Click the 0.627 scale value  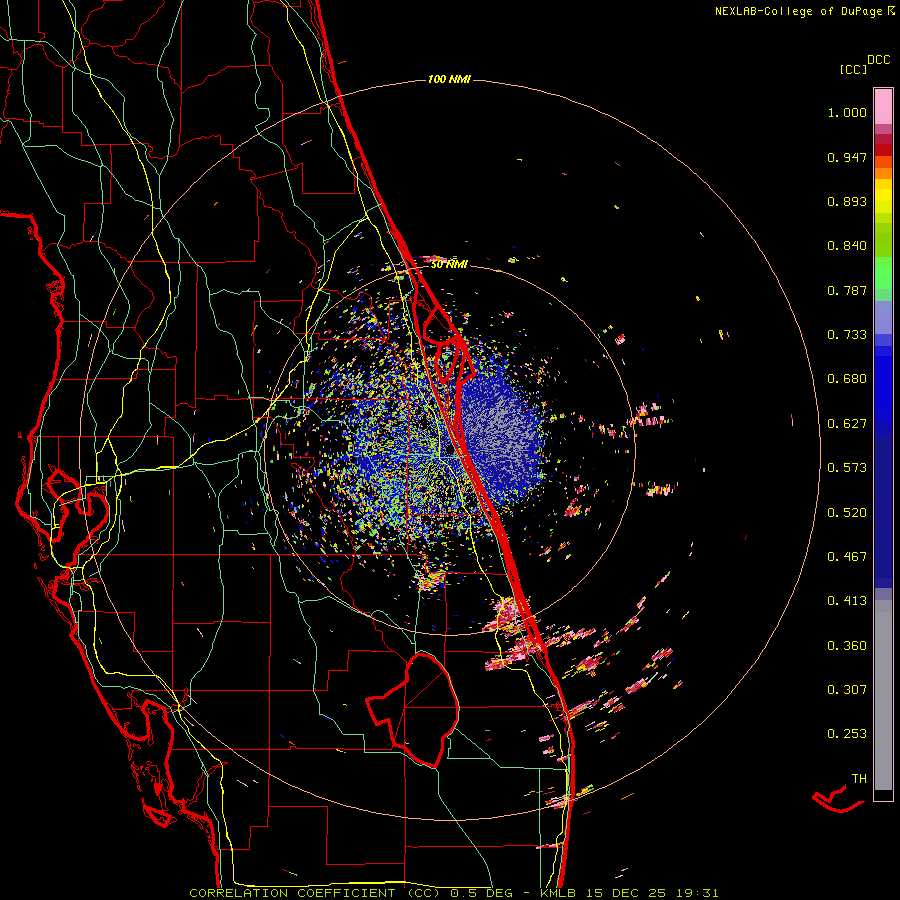(x=847, y=424)
